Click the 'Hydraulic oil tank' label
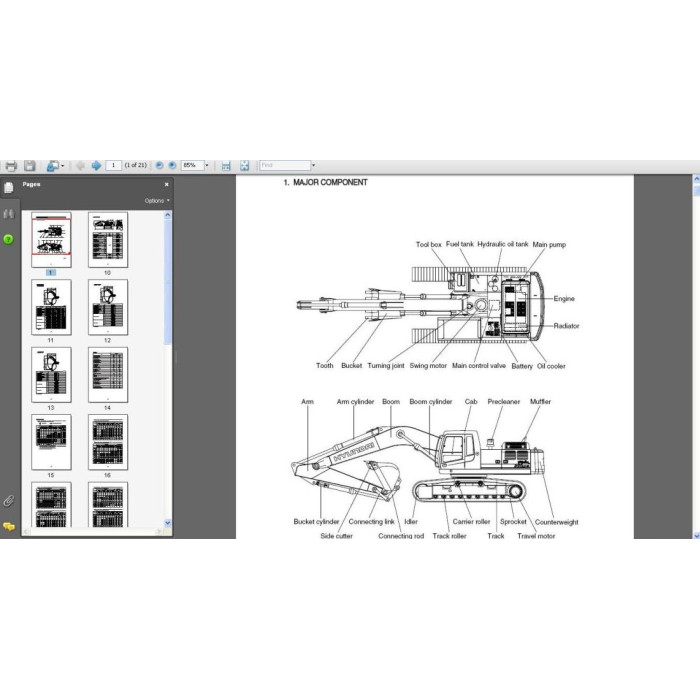Screen dimensions: 700x700 503,244
